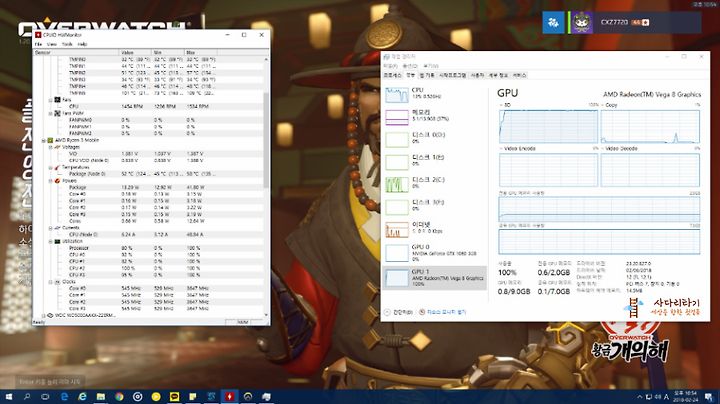Select the 디스크 0(D:) entry
The height and width of the screenshot is (404, 720).
click(435, 140)
